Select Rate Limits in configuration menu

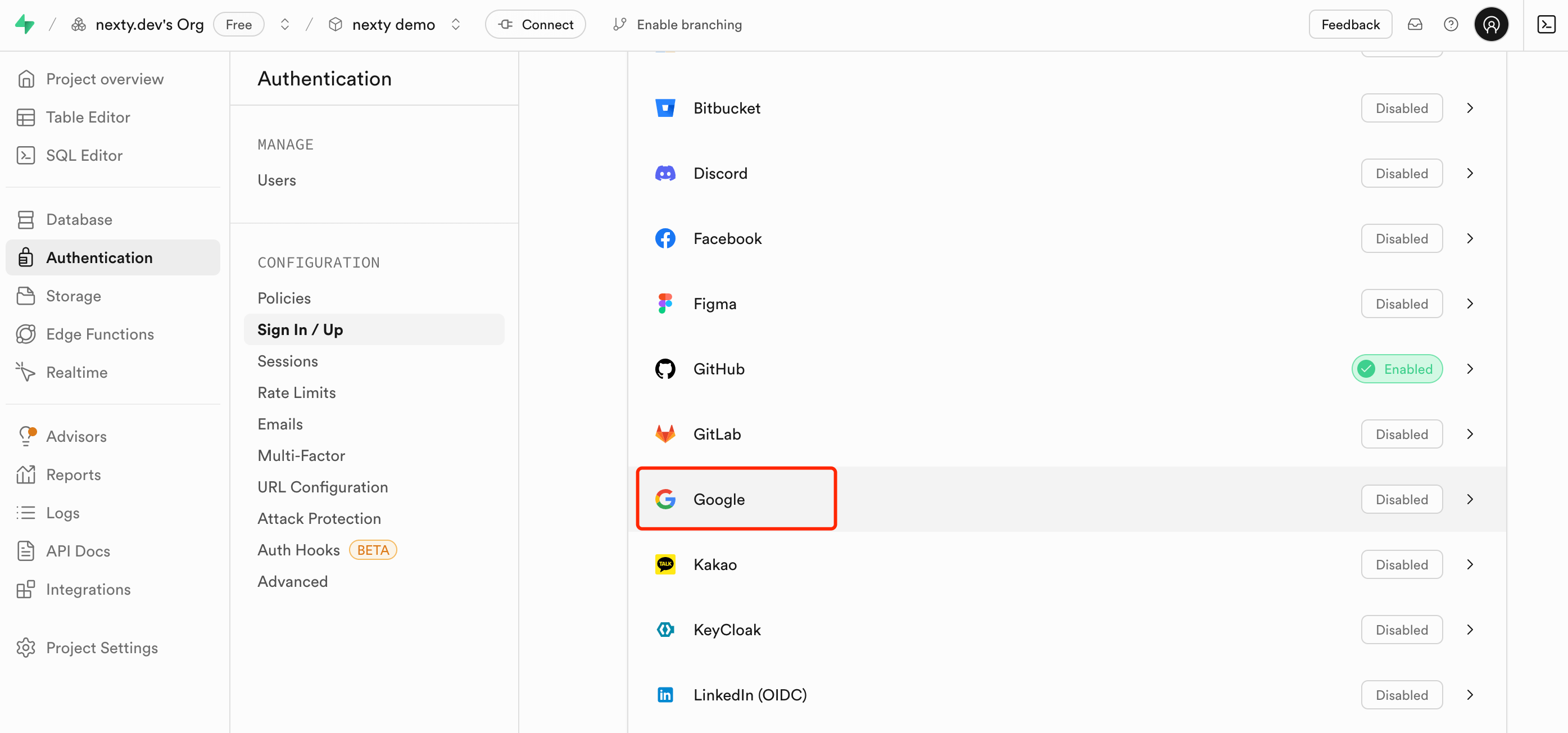(296, 393)
